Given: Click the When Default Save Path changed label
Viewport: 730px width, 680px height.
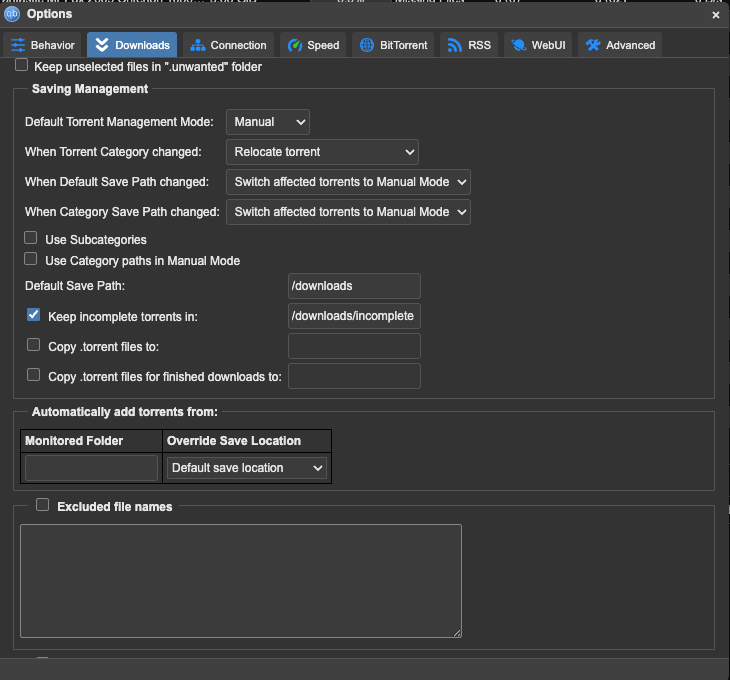Looking at the screenshot, I should (117, 182).
